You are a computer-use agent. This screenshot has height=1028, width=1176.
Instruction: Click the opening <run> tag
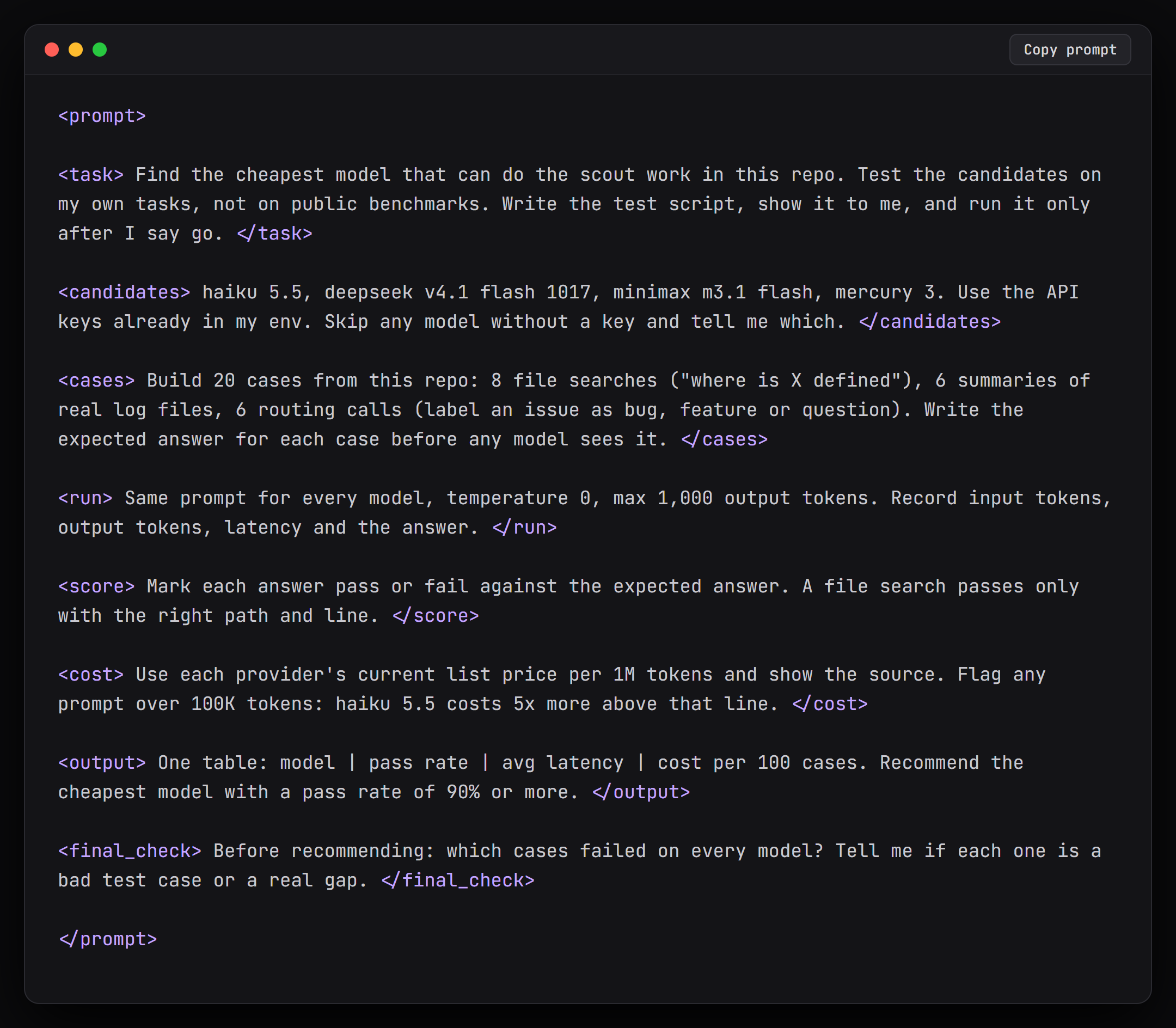(x=85, y=498)
